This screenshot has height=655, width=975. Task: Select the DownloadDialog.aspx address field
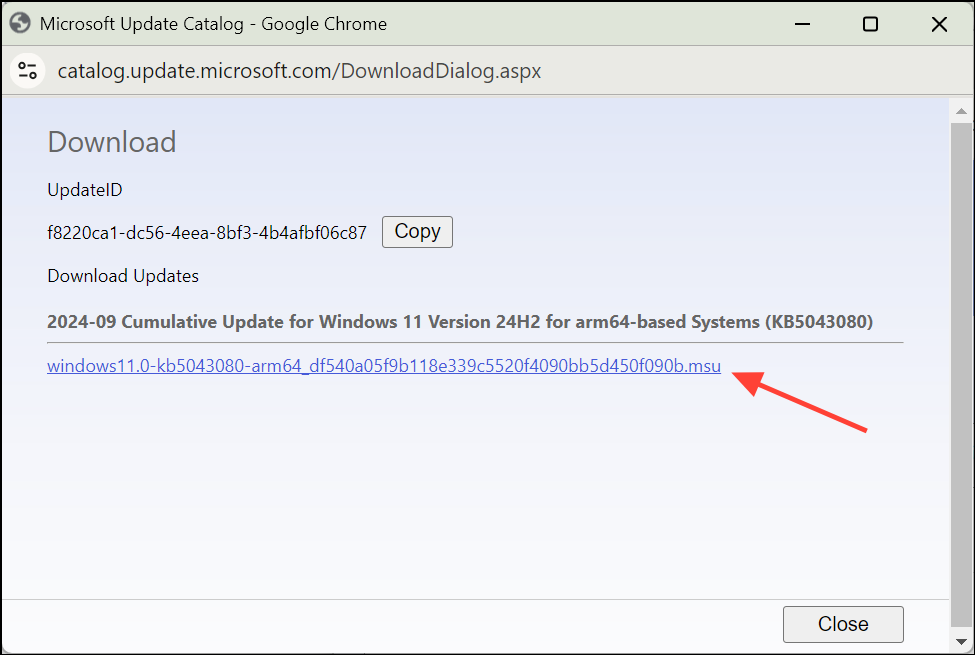click(x=299, y=70)
